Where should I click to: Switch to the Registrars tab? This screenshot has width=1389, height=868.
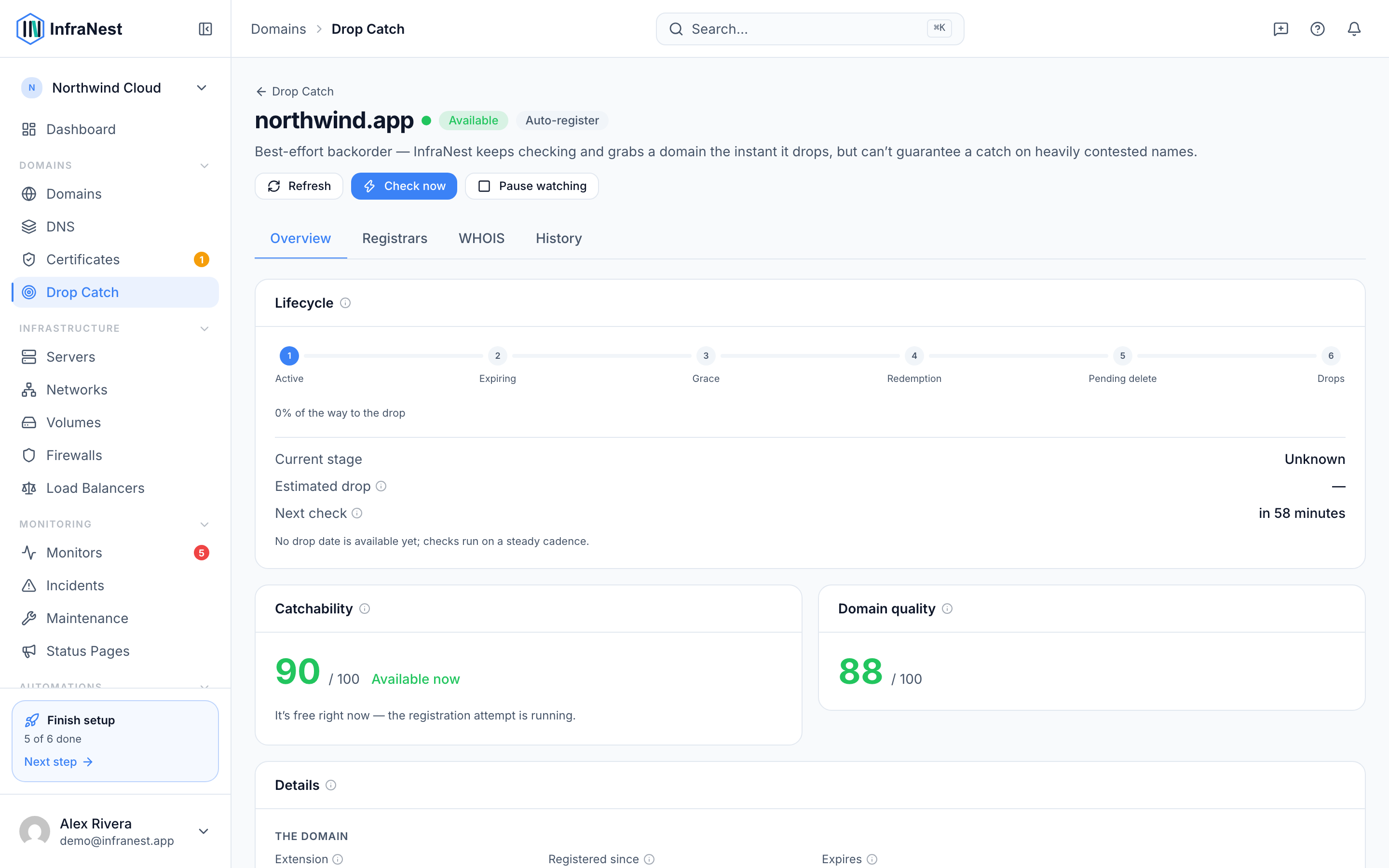click(x=395, y=238)
